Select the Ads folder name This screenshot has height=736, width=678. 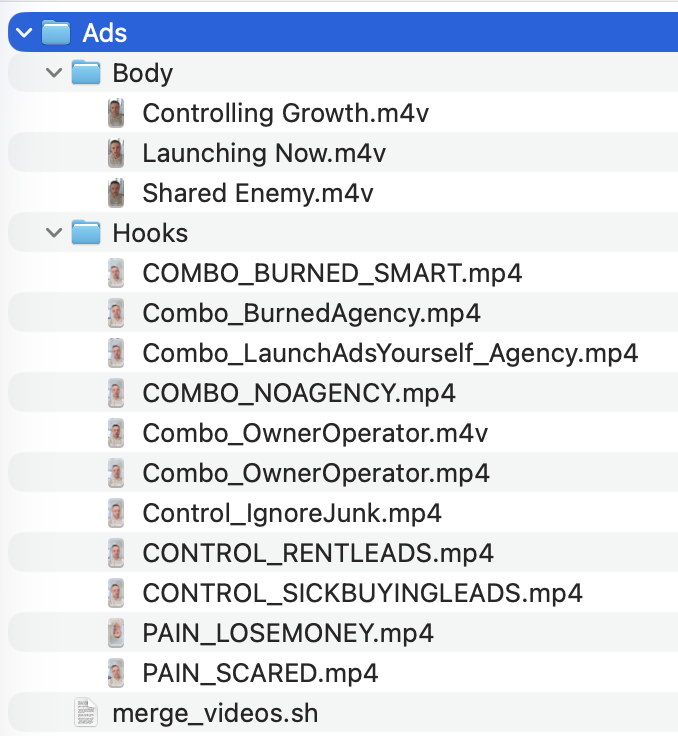(105, 33)
